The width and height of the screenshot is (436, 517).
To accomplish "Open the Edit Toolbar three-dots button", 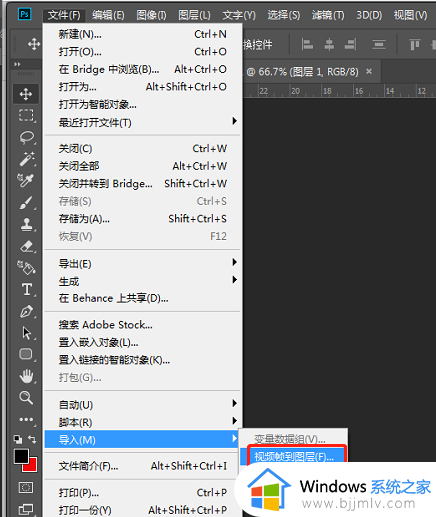I will (x=26, y=419).
